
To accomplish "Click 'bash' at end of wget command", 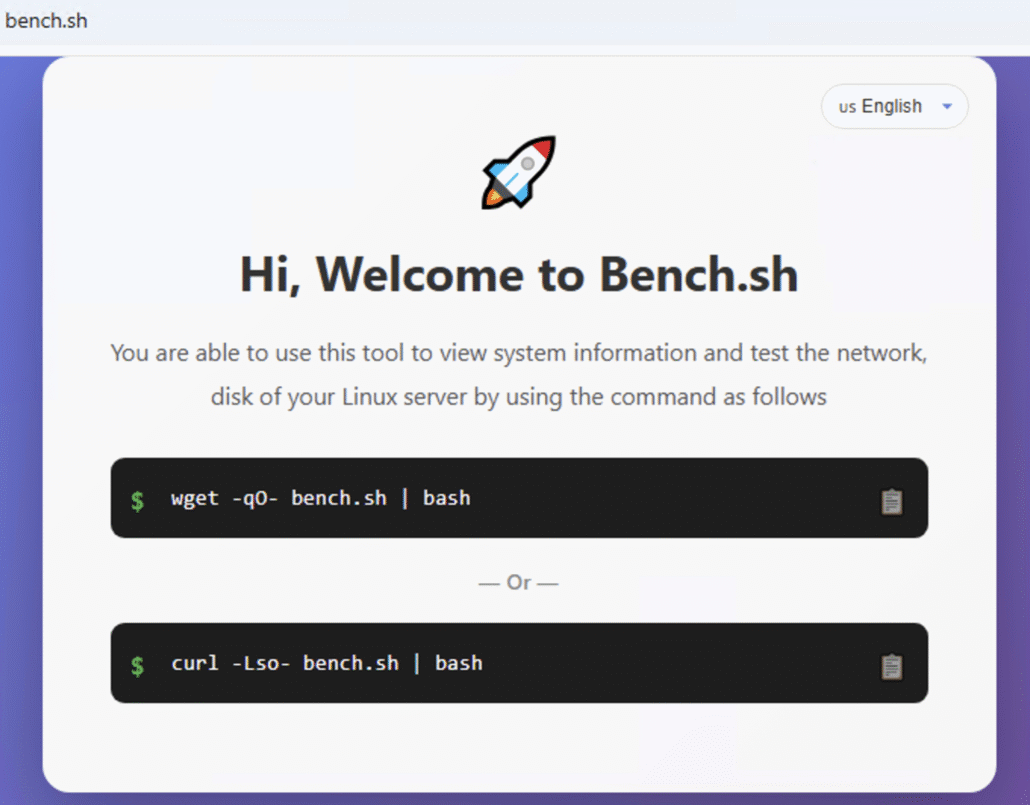I will (446, 498).
